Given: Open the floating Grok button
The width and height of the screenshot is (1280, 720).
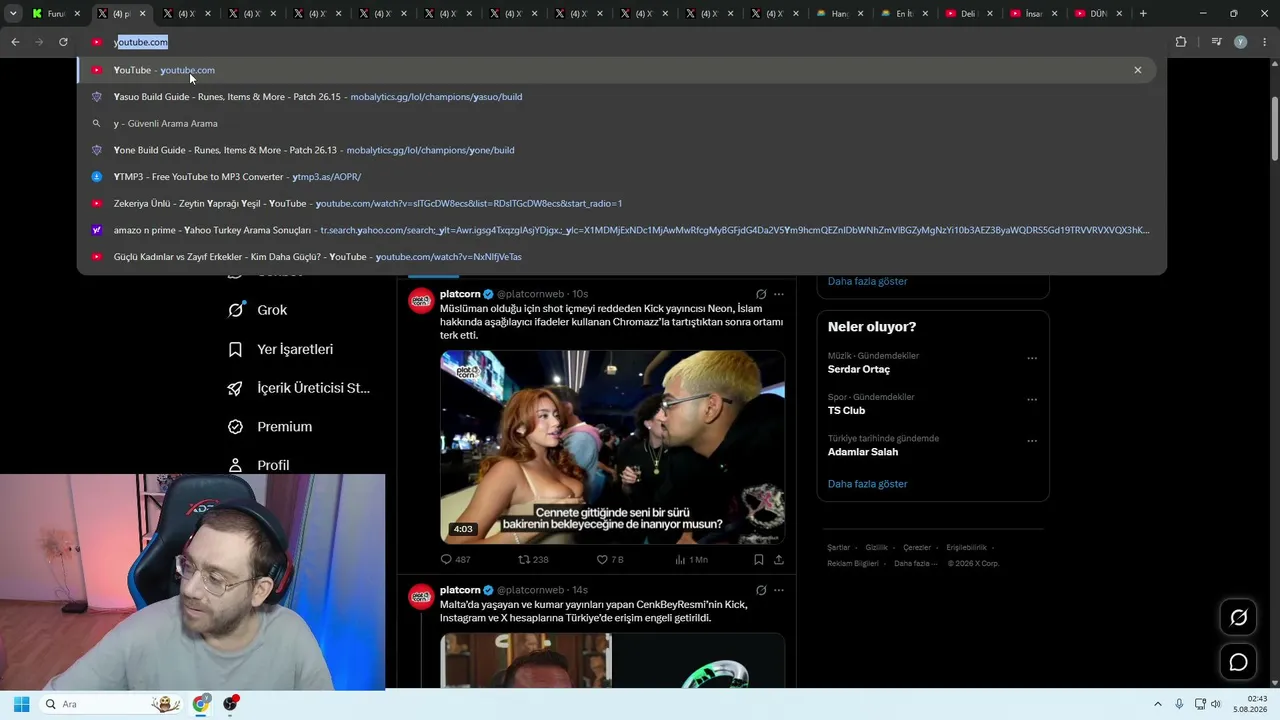Looking at the screenshot, I should click(x=1238, y=618).
